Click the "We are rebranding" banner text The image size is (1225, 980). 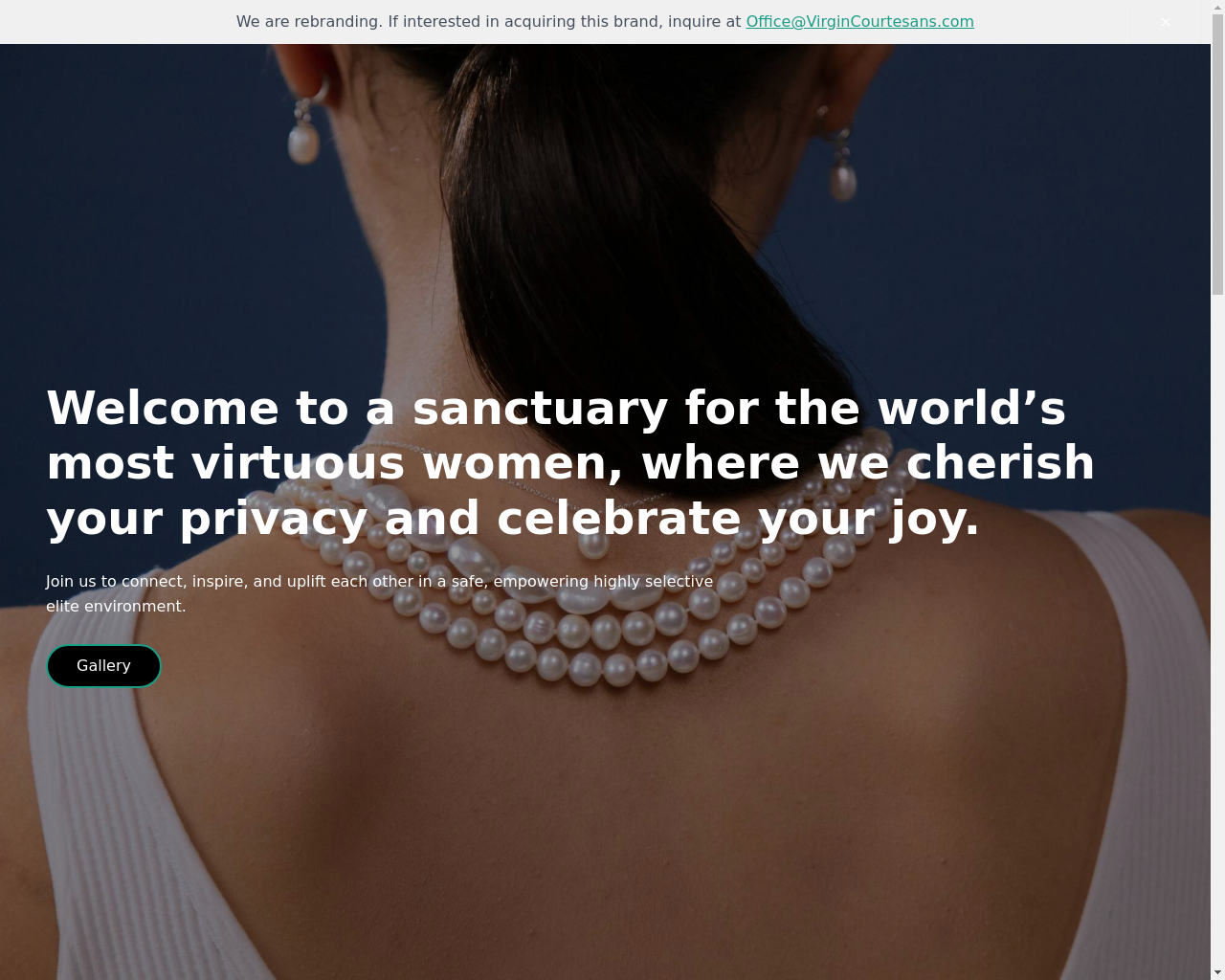489,21
